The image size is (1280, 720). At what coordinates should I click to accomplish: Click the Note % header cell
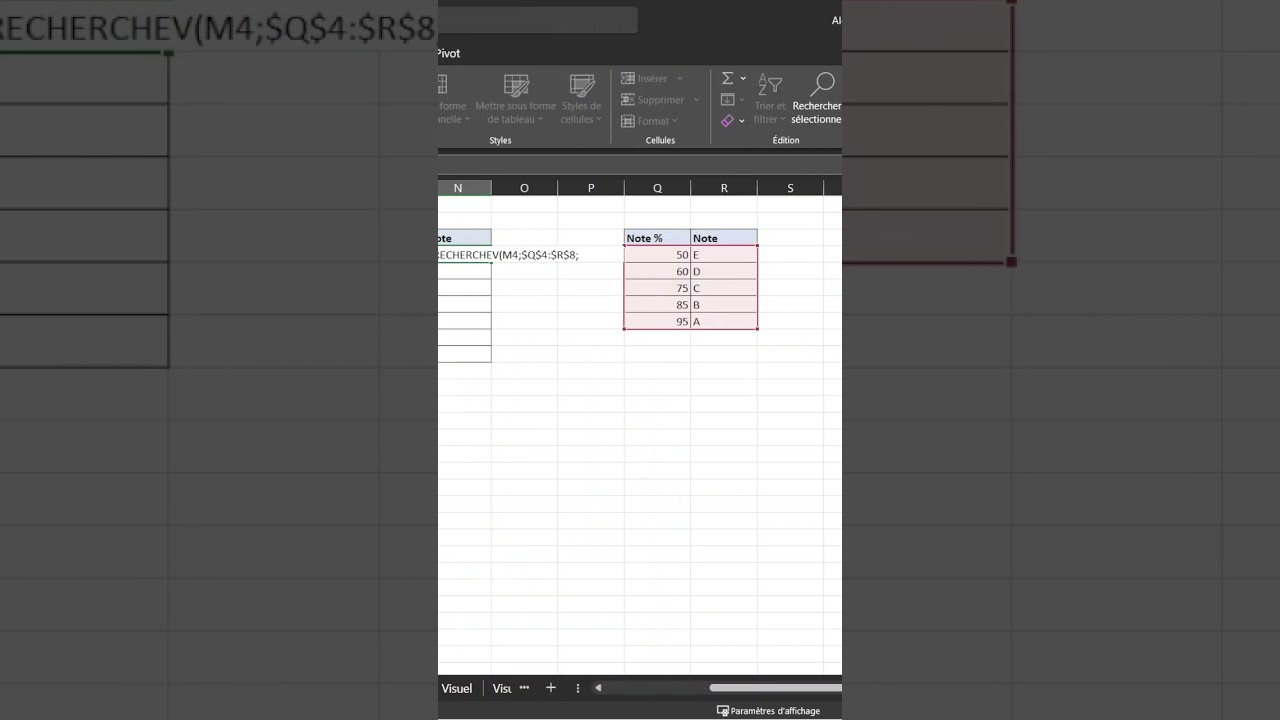[x=657, y=238]
